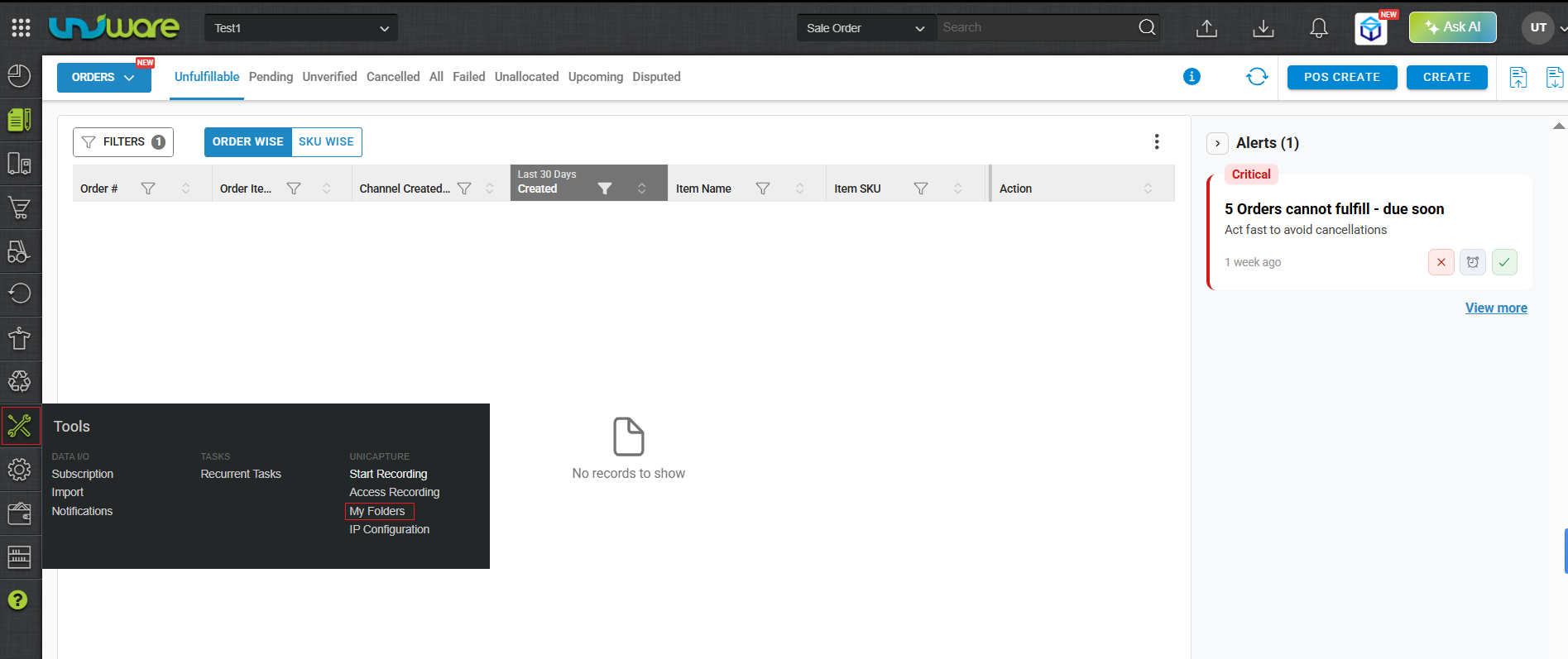Open the Sale Order search type dropdown
This screenshot has width=1568, height=659.
pyautogui.click(x=866, y=28)
